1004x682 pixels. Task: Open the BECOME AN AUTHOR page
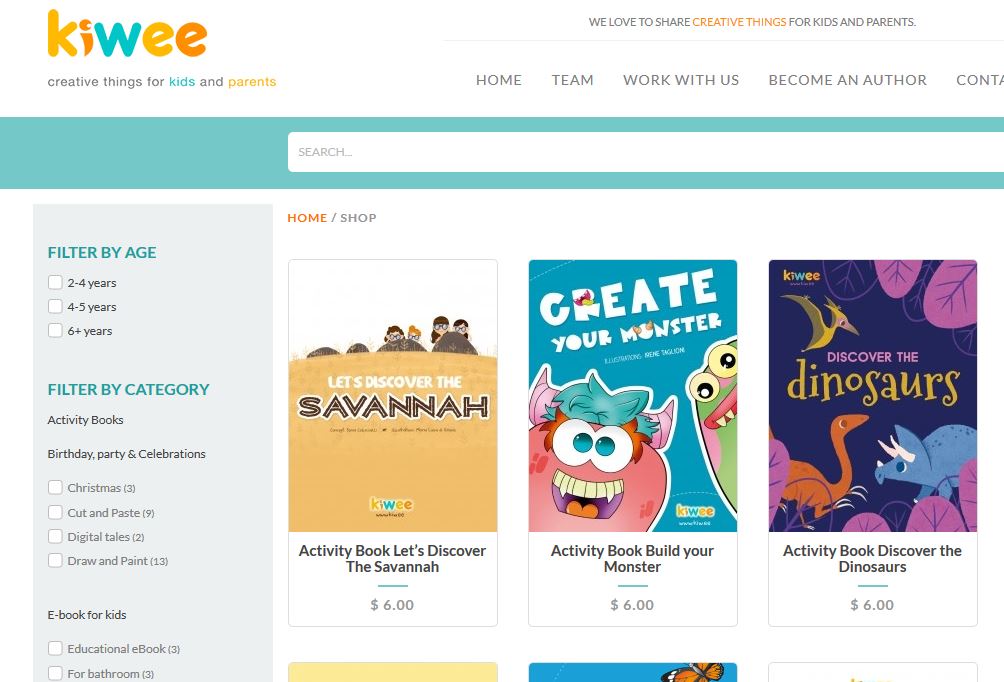point(848,80)
